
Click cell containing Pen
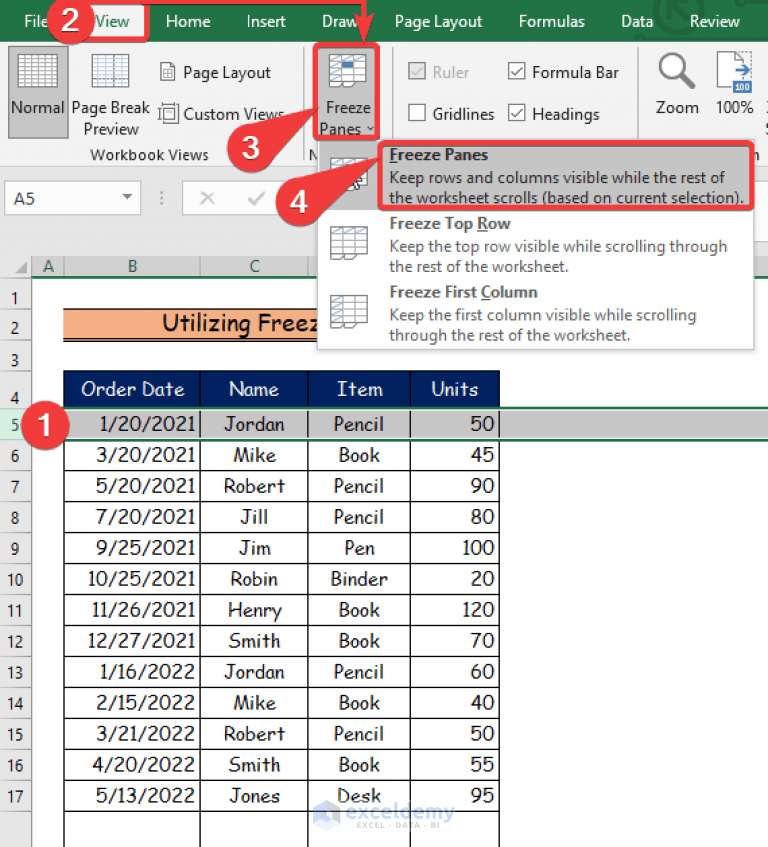point(359,548)
